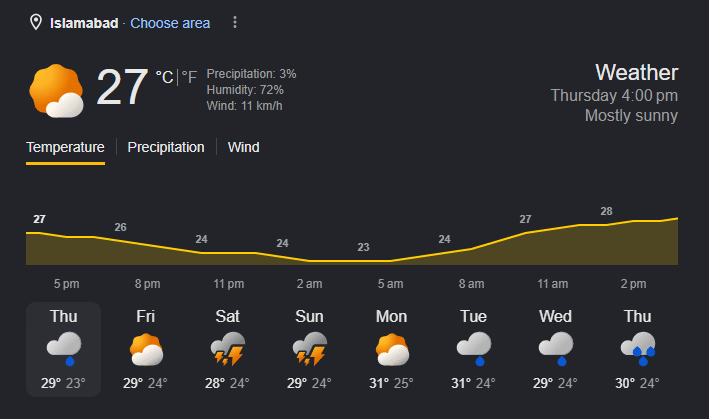This screenshot has width=709, height=419.
Task: Select today's Thu forecast card
Action: (x=63, y=349)
